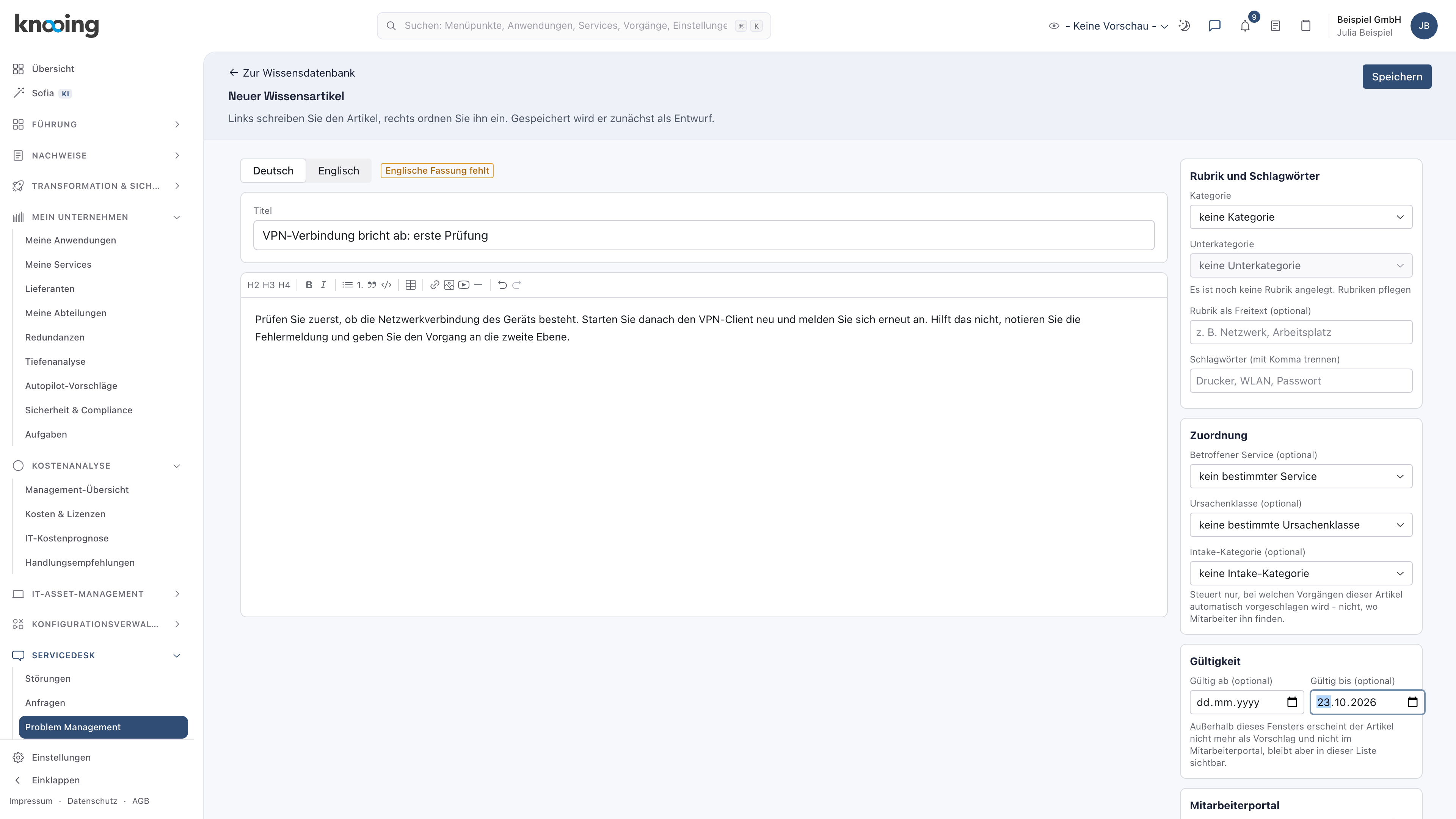This screenshot has height=819, width=1456.
Task: Open the Kategorie dropdown
Action: (1301, 217)
